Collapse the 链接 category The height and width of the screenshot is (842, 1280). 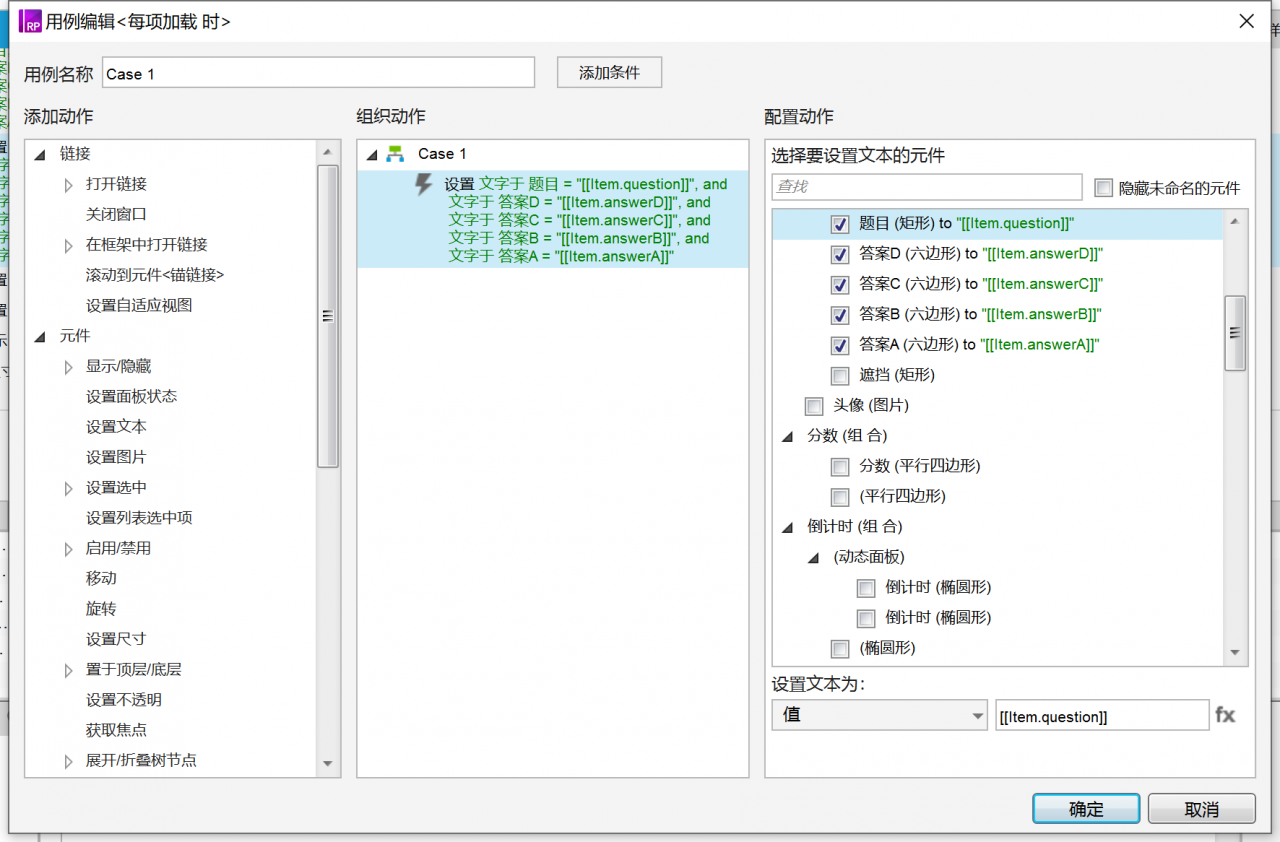(41, 154)
